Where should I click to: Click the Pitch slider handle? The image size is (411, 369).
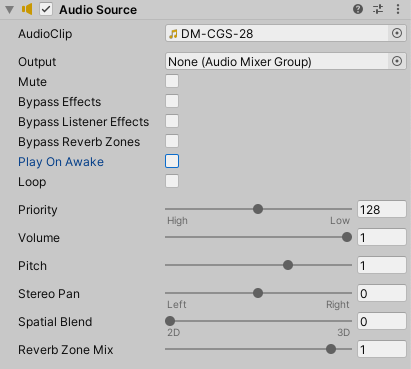[x=288, y=265]
